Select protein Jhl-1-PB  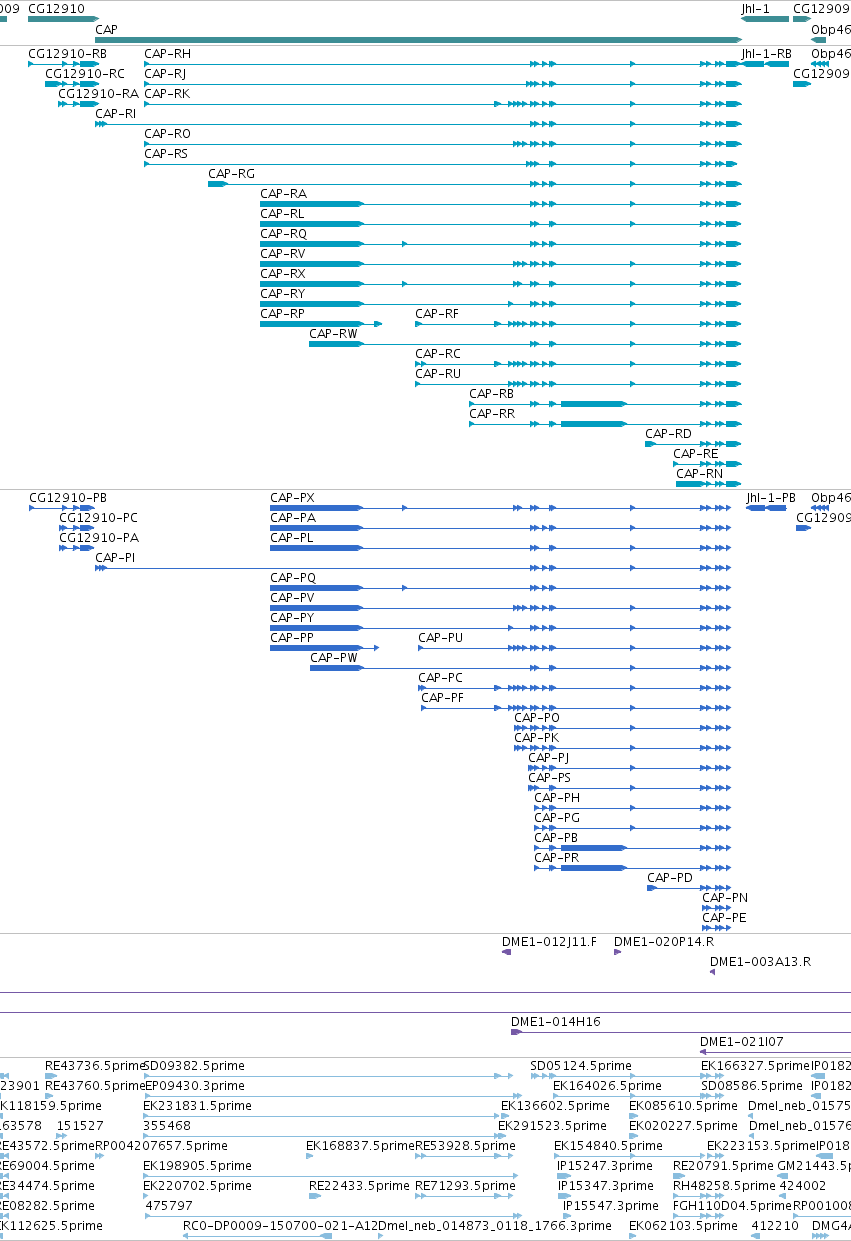(x=768, y=508)
